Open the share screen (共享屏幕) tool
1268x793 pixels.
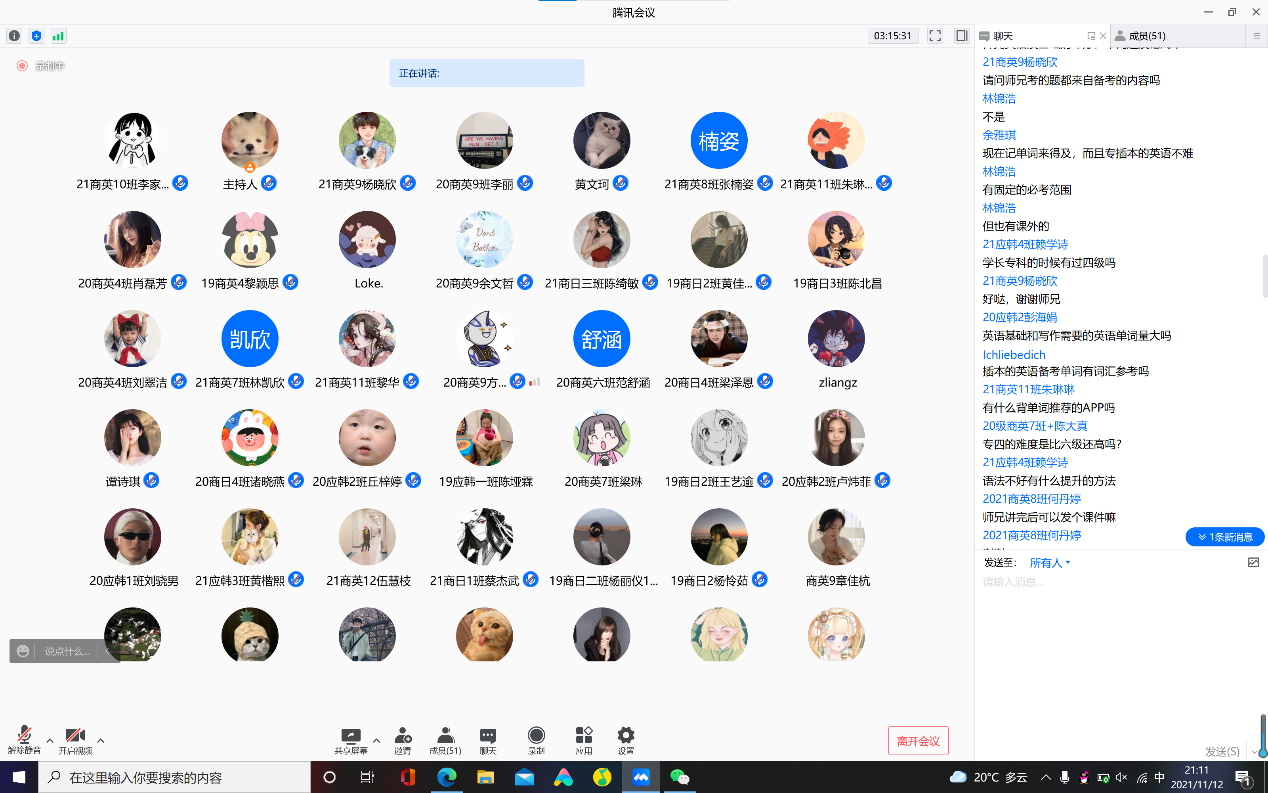pyautogui.click(x=351, y=739)
